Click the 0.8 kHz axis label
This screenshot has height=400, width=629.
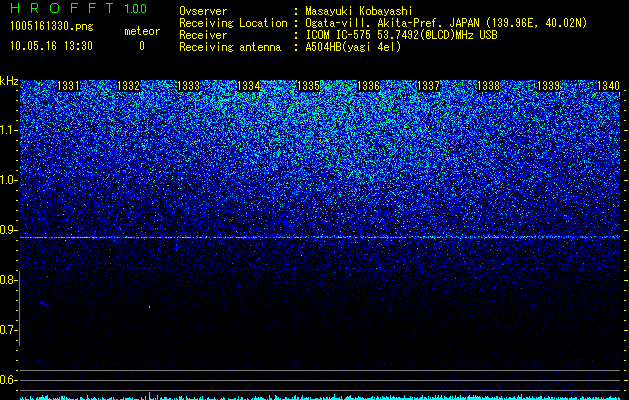8,280
